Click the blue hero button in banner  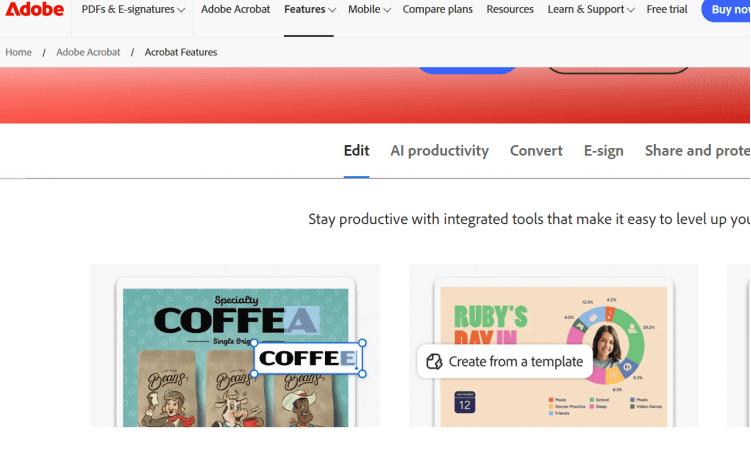[x=467, y=70]
